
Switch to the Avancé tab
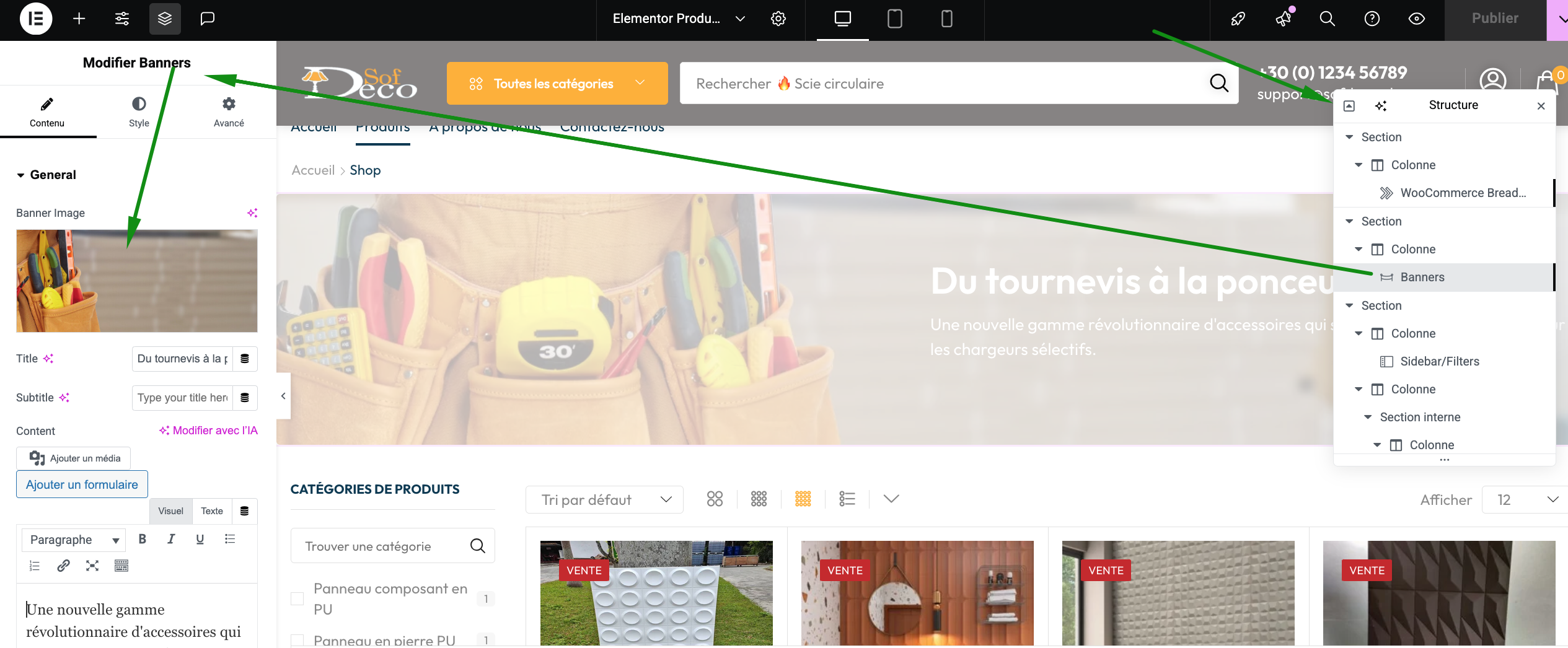point(229,112)
